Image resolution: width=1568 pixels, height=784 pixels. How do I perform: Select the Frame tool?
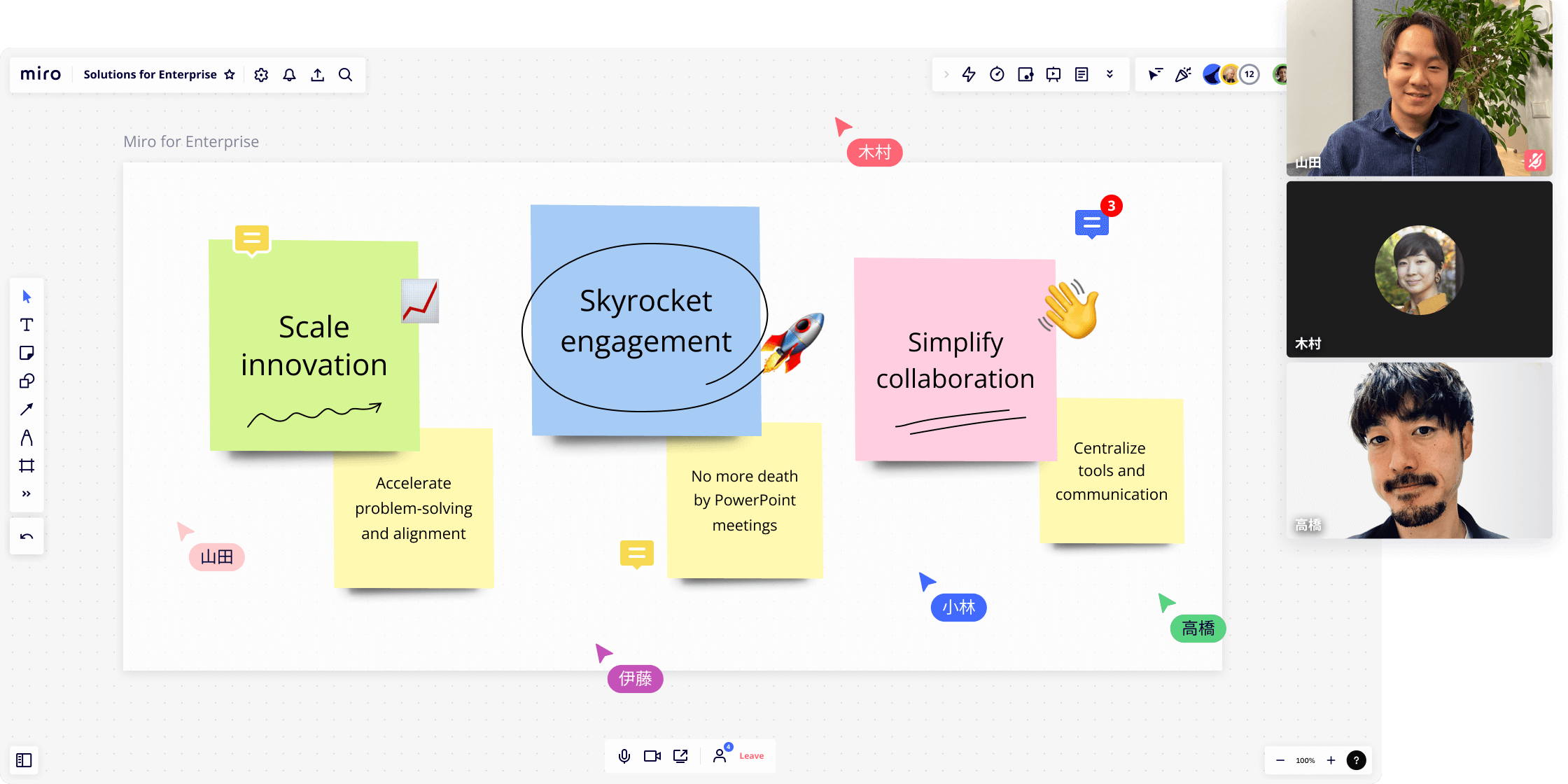27,465
